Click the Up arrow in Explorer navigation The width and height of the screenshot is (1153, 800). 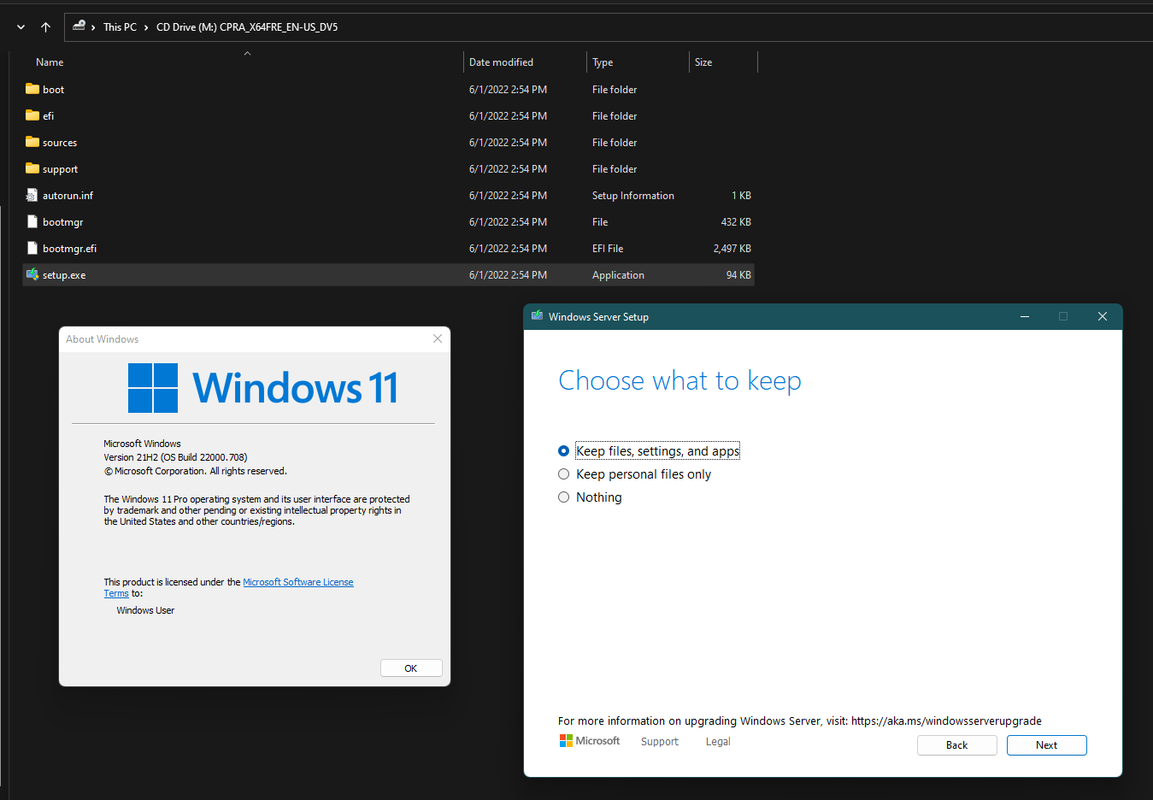click(x=46, y=27)
